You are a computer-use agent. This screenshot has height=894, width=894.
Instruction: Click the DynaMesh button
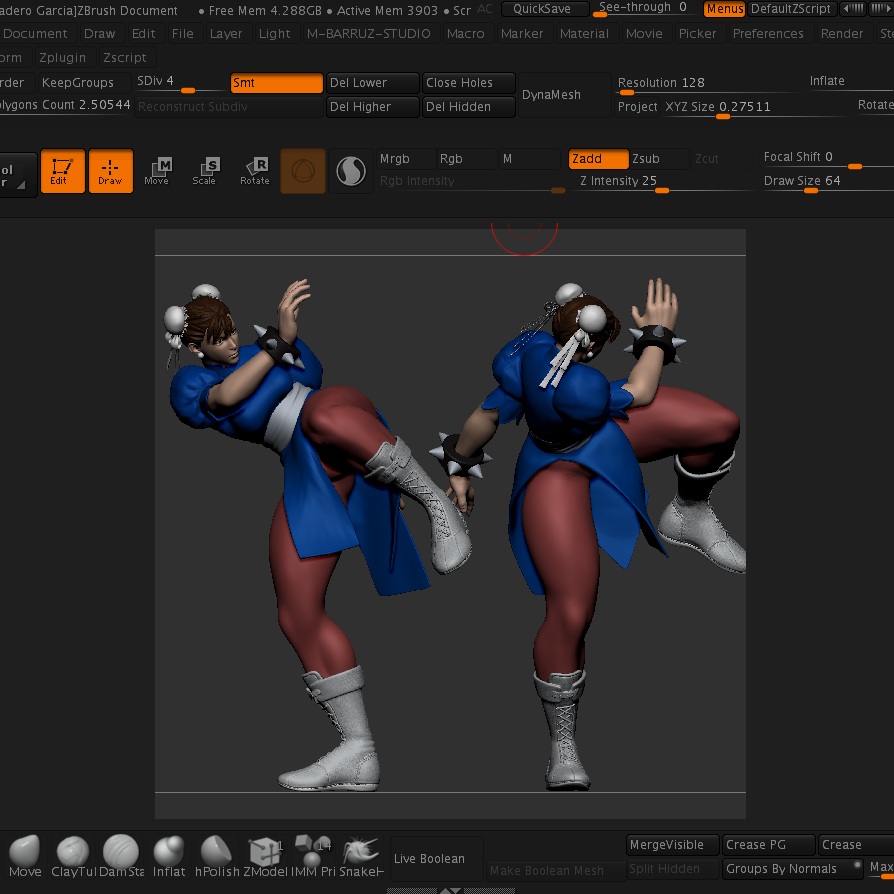pyautogui.click(x=551, y=95)
